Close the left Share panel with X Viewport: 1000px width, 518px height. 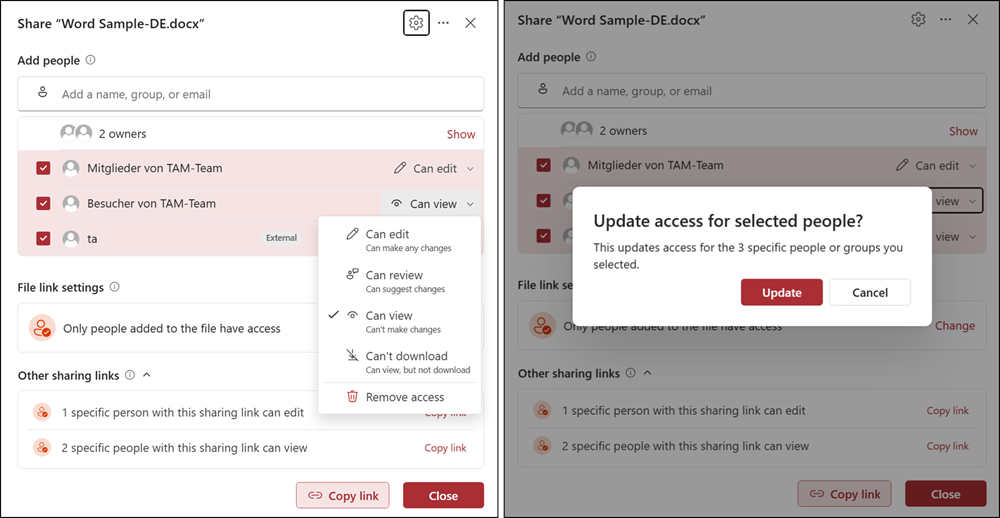click(471, 23)
